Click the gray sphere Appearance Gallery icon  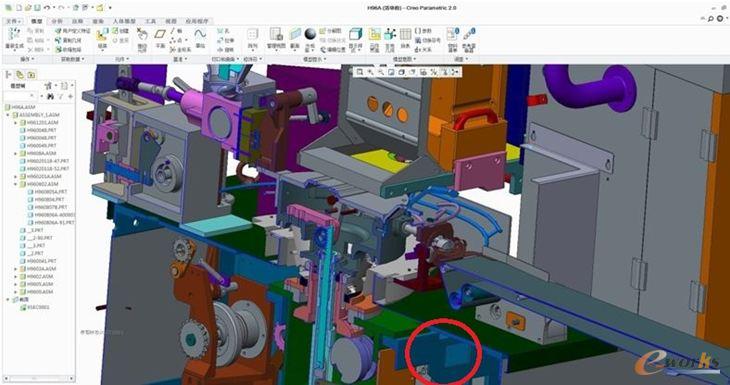click(310, 34)
